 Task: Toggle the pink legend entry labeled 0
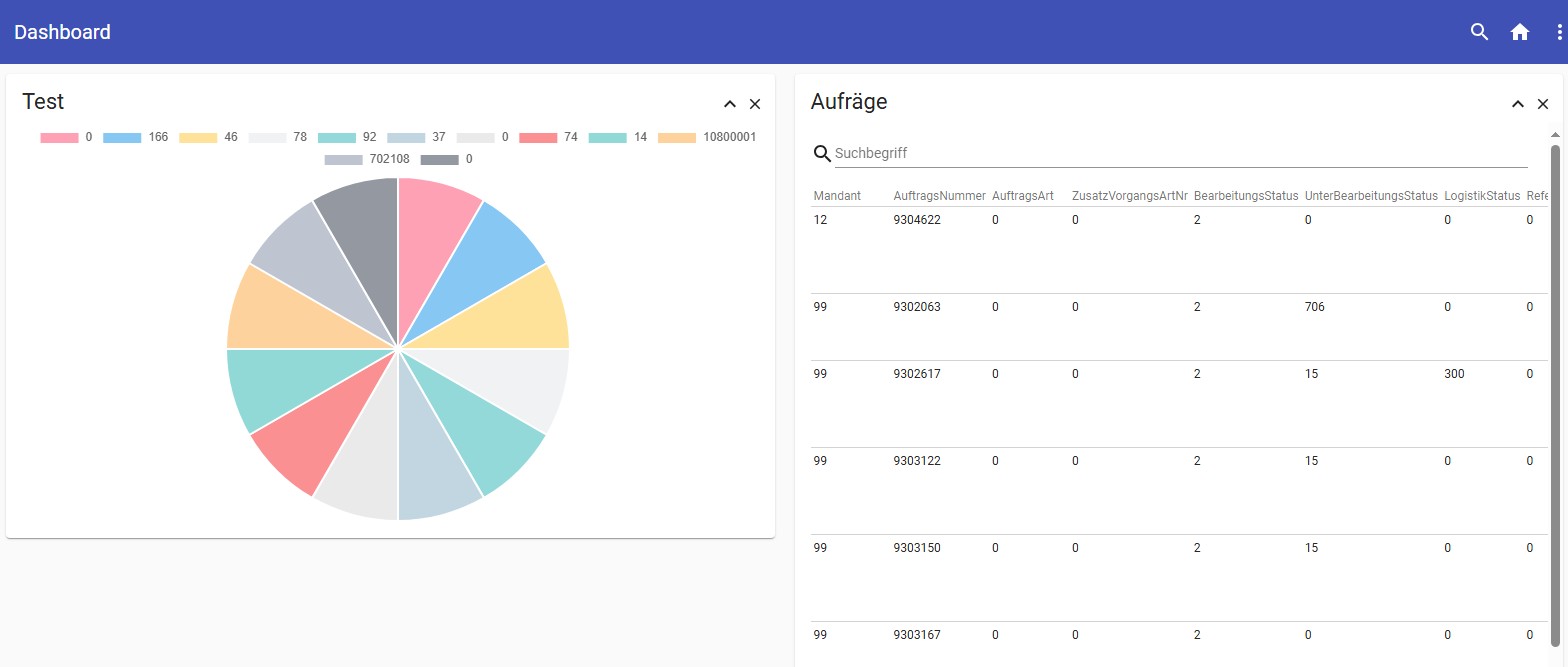coord(66,137)
